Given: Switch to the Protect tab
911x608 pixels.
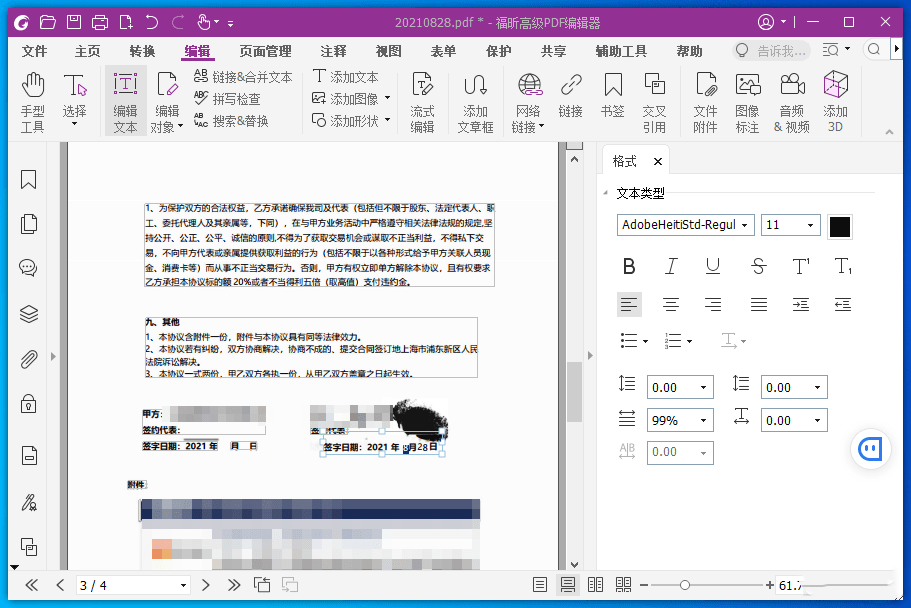Looking at the screenshot, I should tap(498, 51).
